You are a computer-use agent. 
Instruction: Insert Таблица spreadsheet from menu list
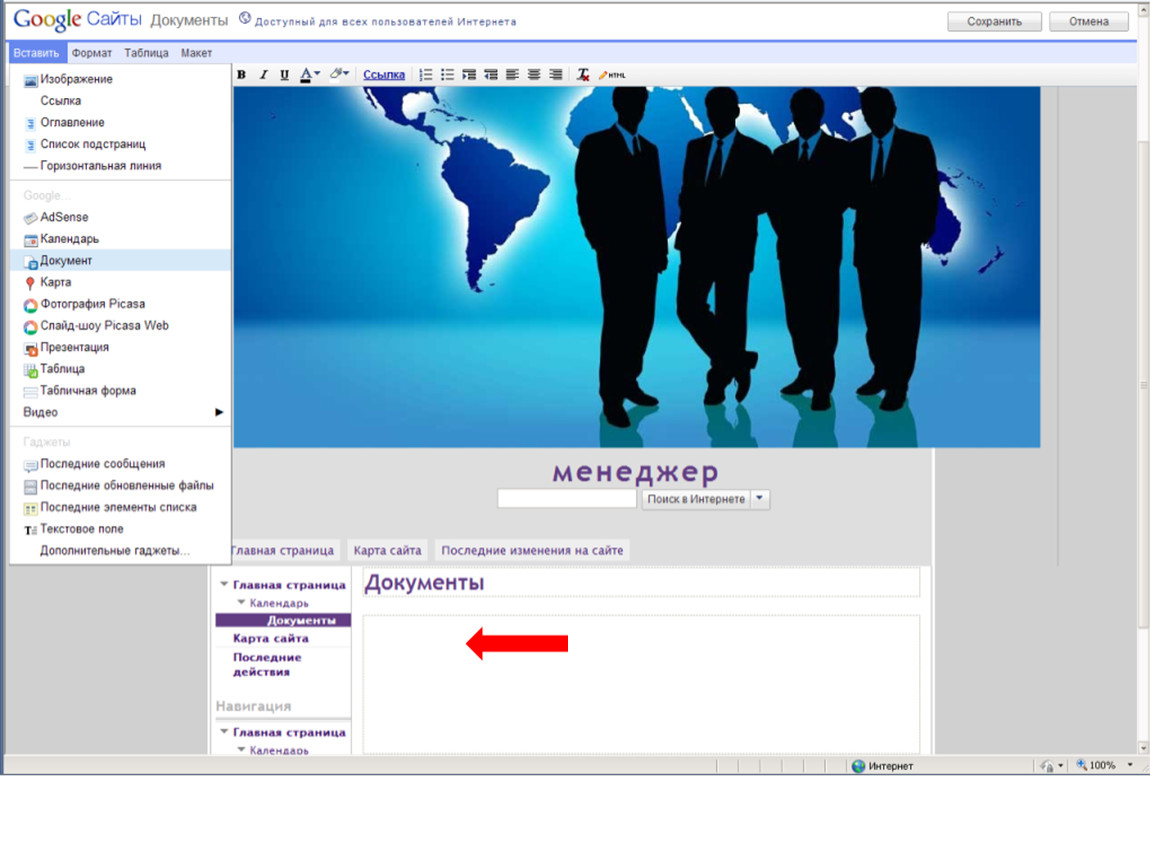tap(120, 368)
